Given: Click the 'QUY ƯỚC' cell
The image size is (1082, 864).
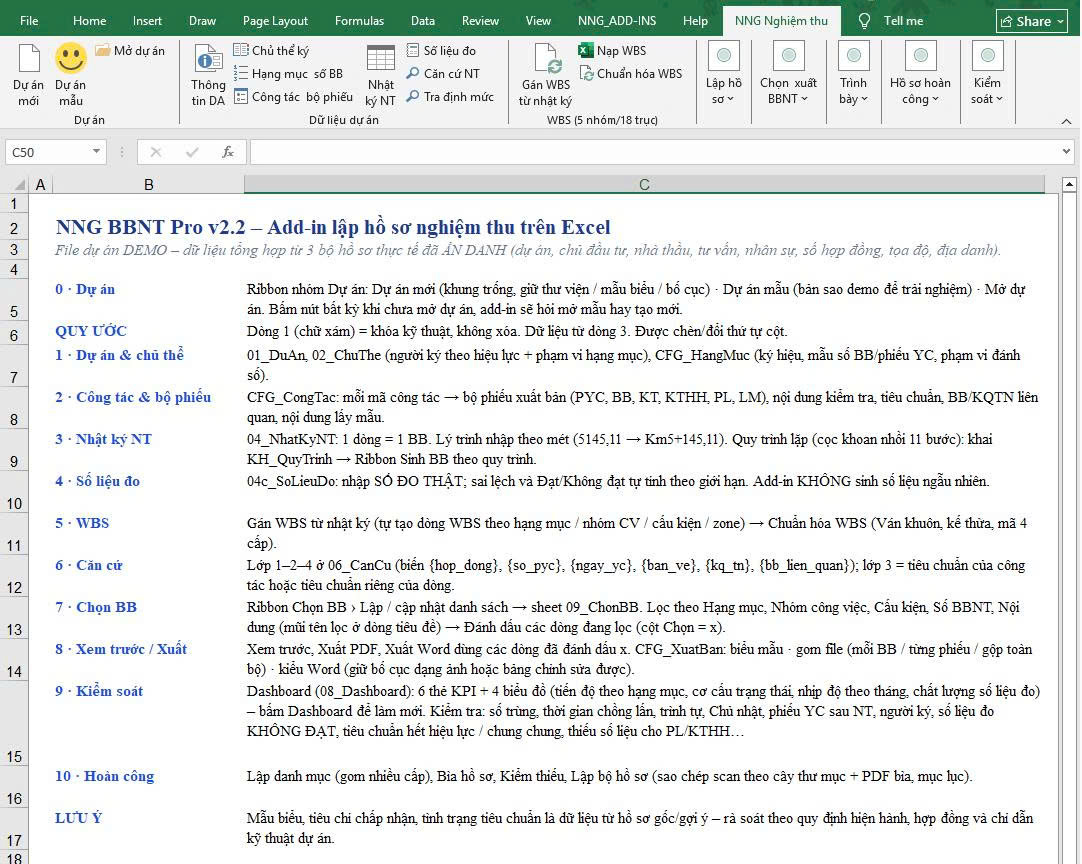Looking at the screenshot, I should pyautogui.click(x=148, y=331).
